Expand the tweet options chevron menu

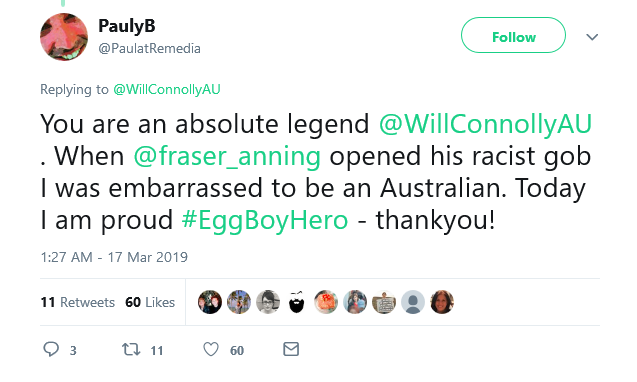click(x=592, y=37)
